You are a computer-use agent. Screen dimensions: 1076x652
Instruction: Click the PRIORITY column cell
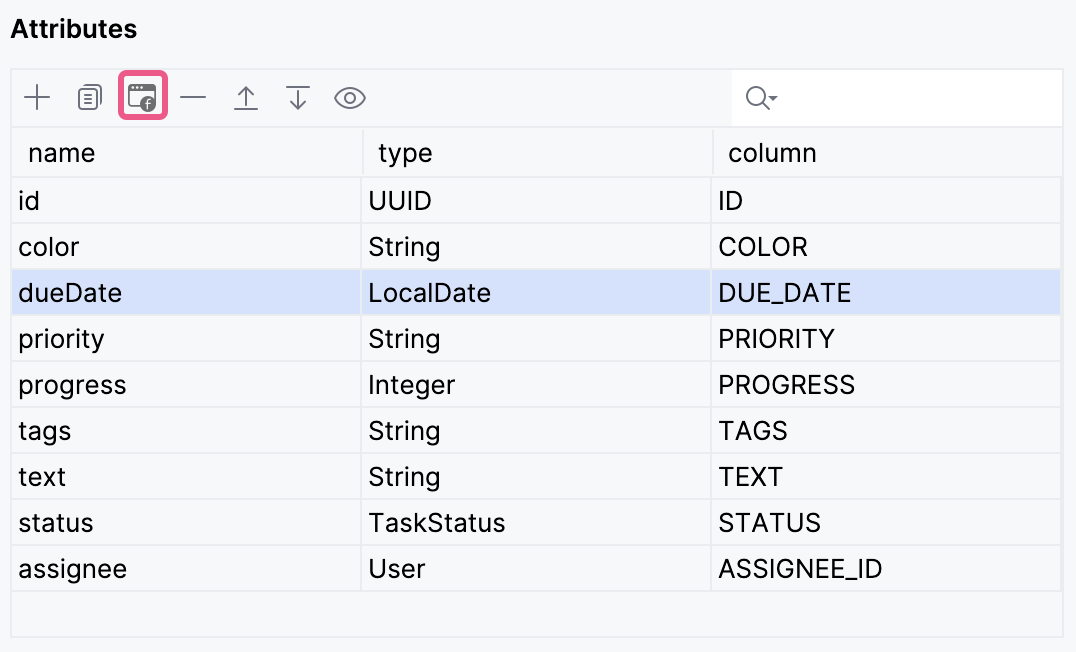[776, 339]
